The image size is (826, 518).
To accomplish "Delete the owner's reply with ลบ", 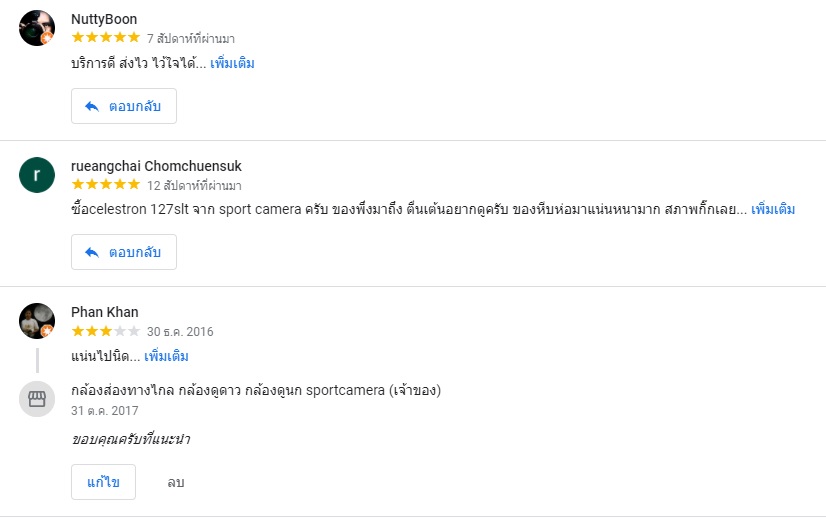I will (176, 482).
